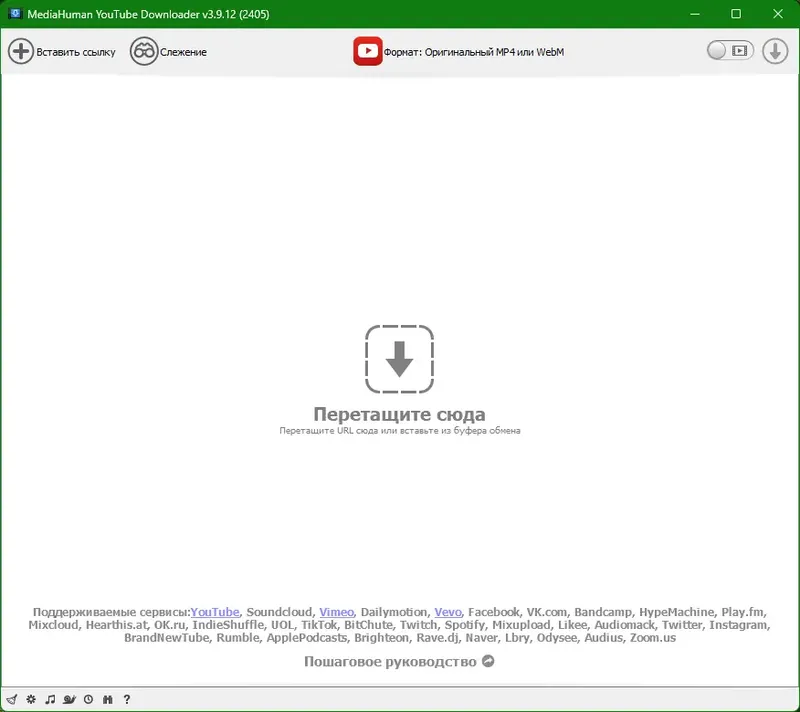This screenshot has height=712, width=800.
Task: Open the YouTube hyperlink in supported services
Action: tap(216, 611)
